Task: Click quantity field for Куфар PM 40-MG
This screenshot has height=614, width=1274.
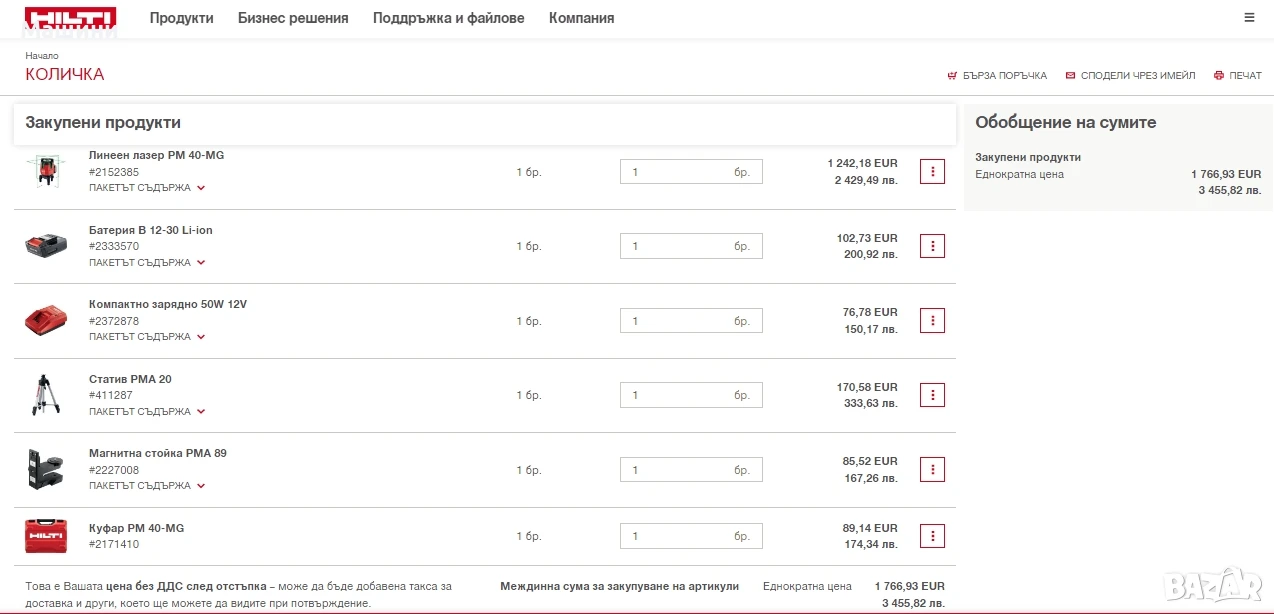Action: [x=691, y=536]
